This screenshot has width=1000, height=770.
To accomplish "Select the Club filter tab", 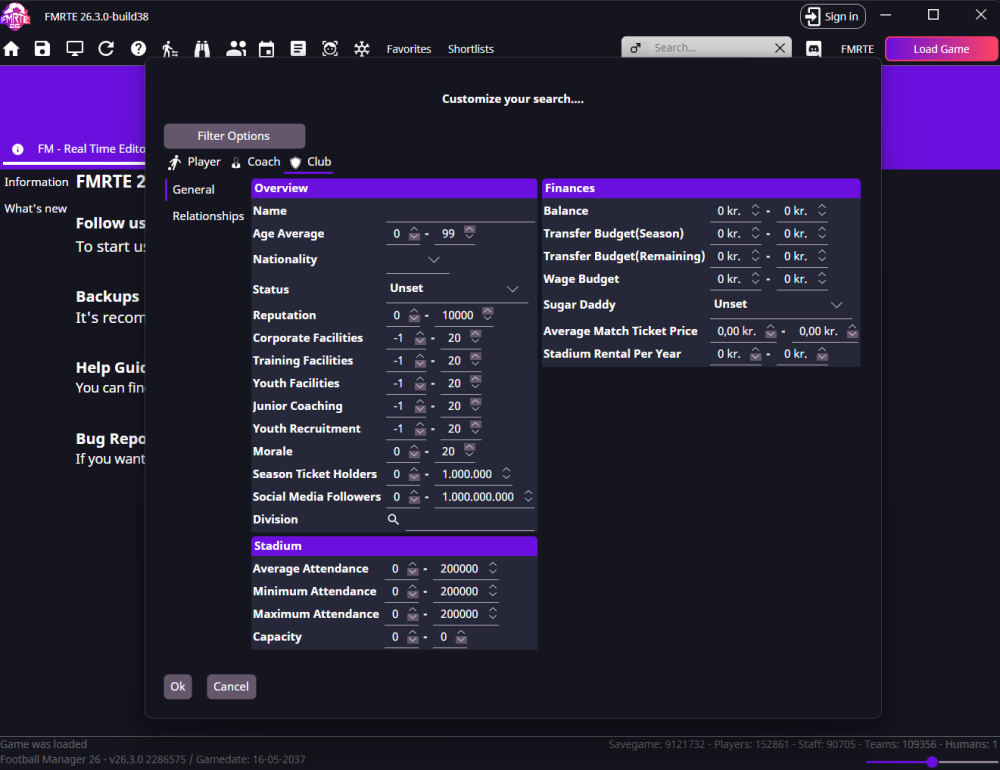I will click(311, 162).
